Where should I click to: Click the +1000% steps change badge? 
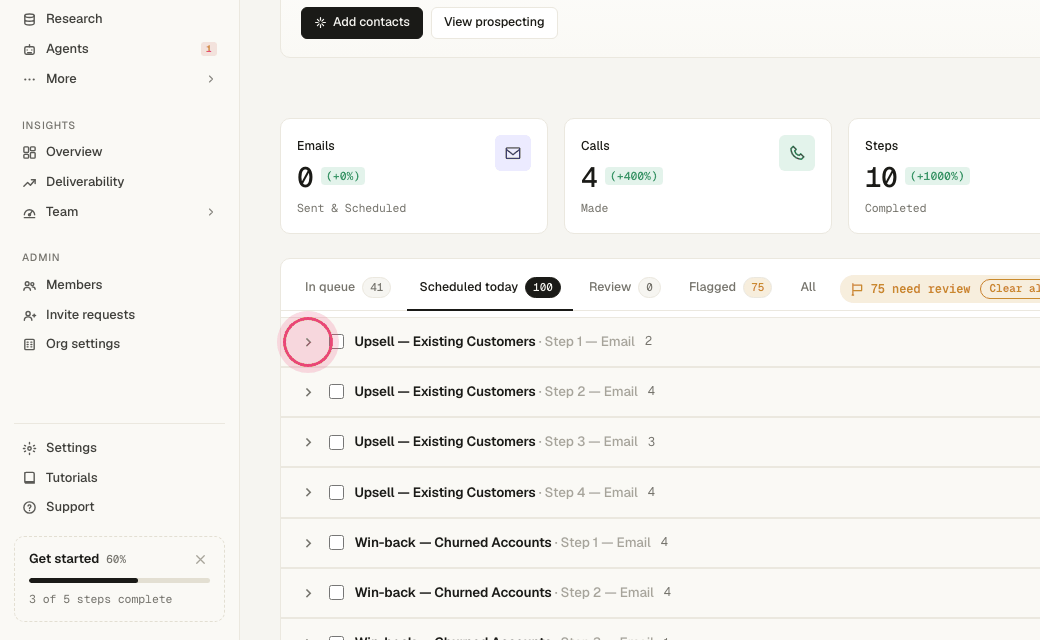tap(937, 176)
